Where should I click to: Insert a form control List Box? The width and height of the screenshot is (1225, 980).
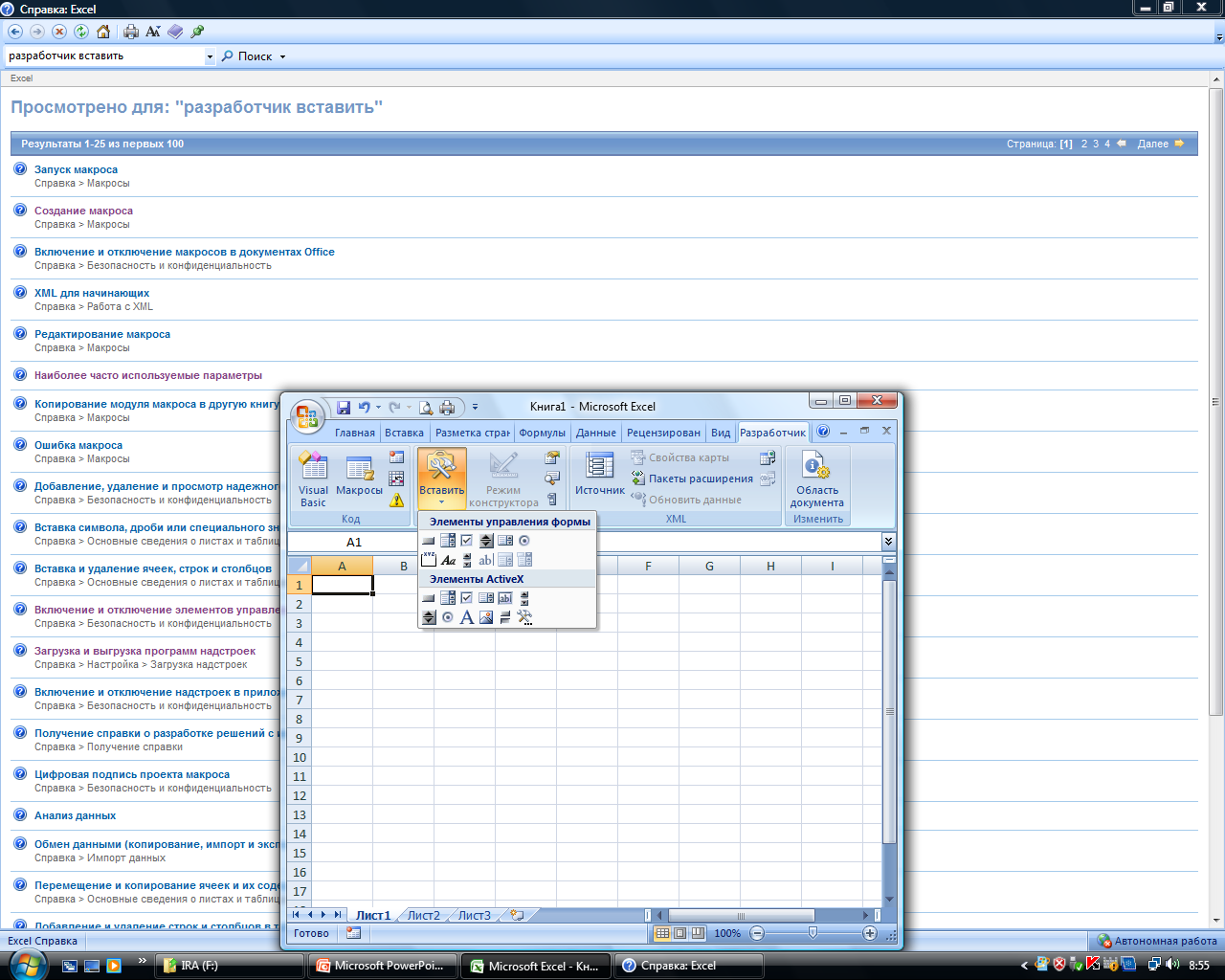(x=505, y=541)
